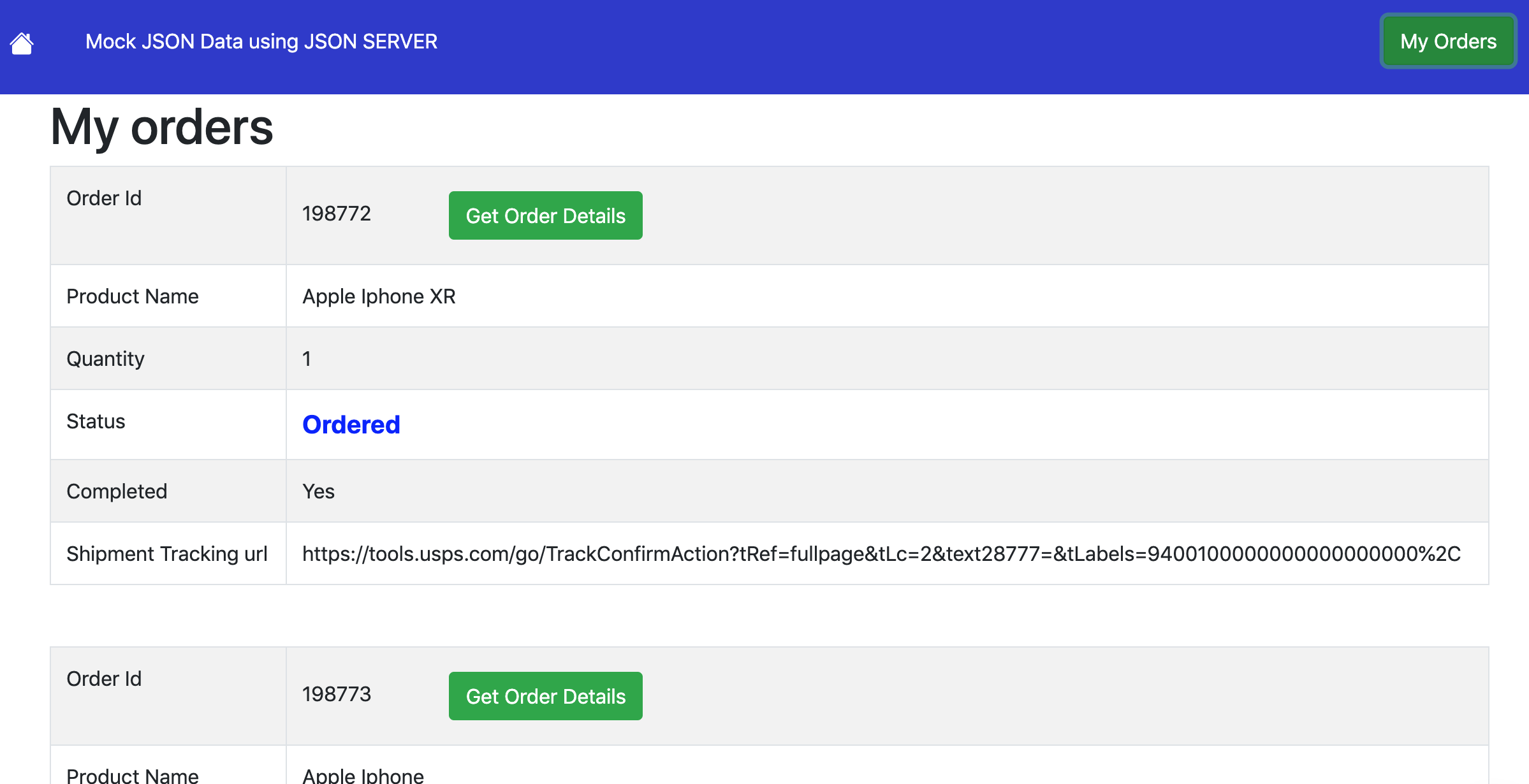Get Order Details for order 198772
Viewport: 1529px width, 784px height.
point(545,215)
